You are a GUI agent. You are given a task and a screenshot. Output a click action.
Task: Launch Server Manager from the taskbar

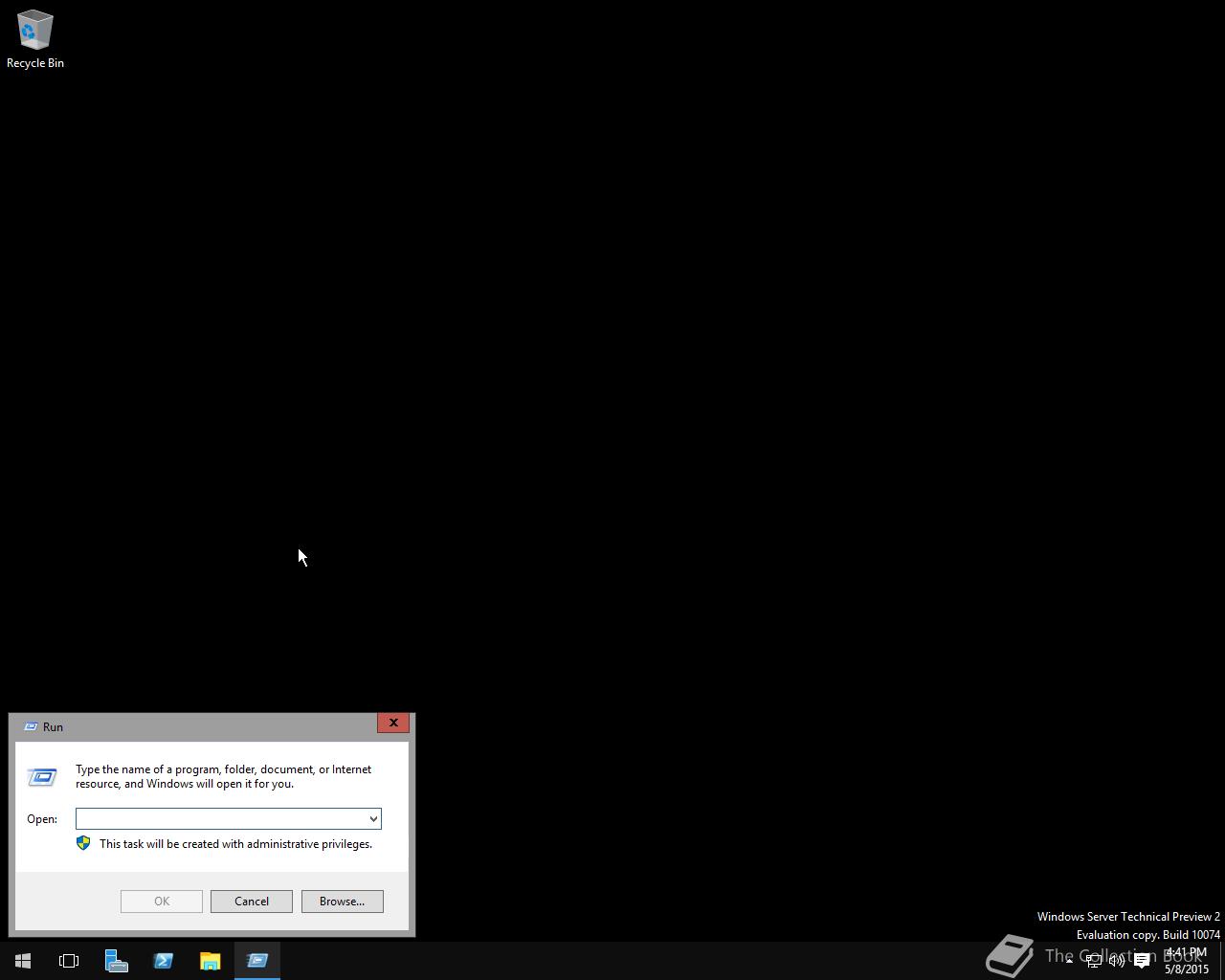(x=116, y=960)
